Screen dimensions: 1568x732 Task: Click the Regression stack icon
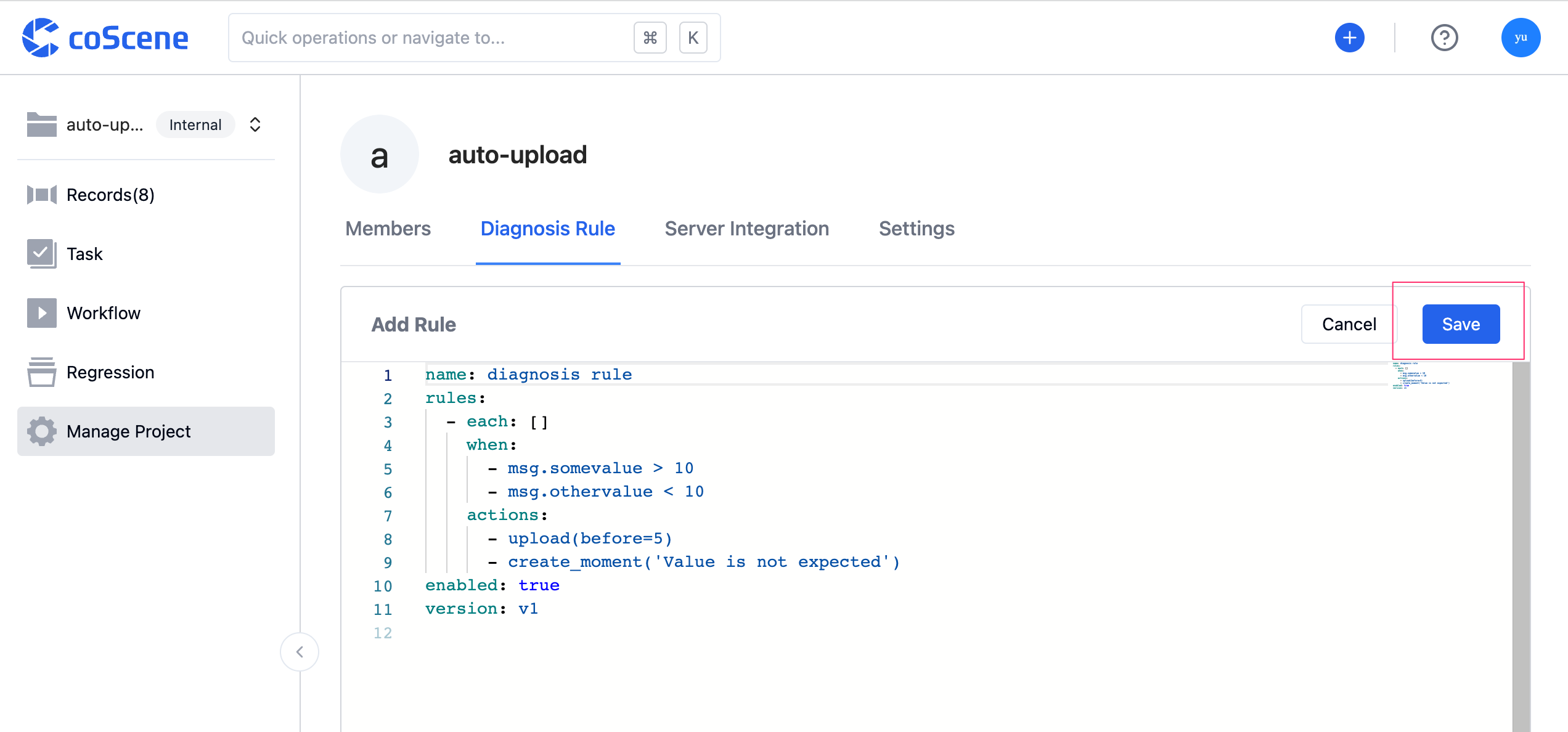point(41,372)
